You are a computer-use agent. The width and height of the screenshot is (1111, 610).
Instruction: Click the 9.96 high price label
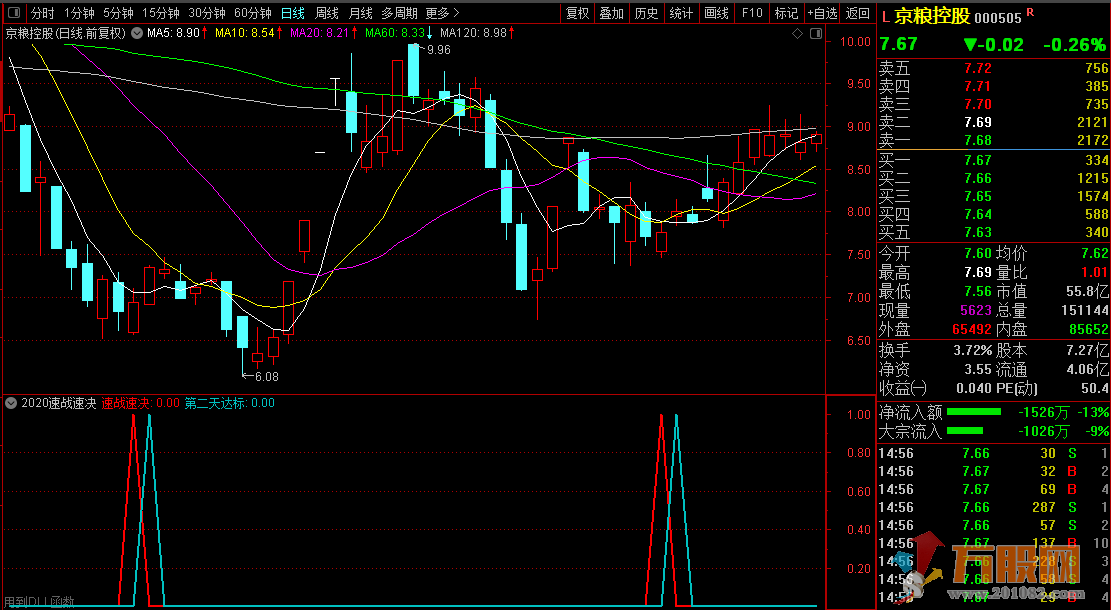[x=439, y=50]
